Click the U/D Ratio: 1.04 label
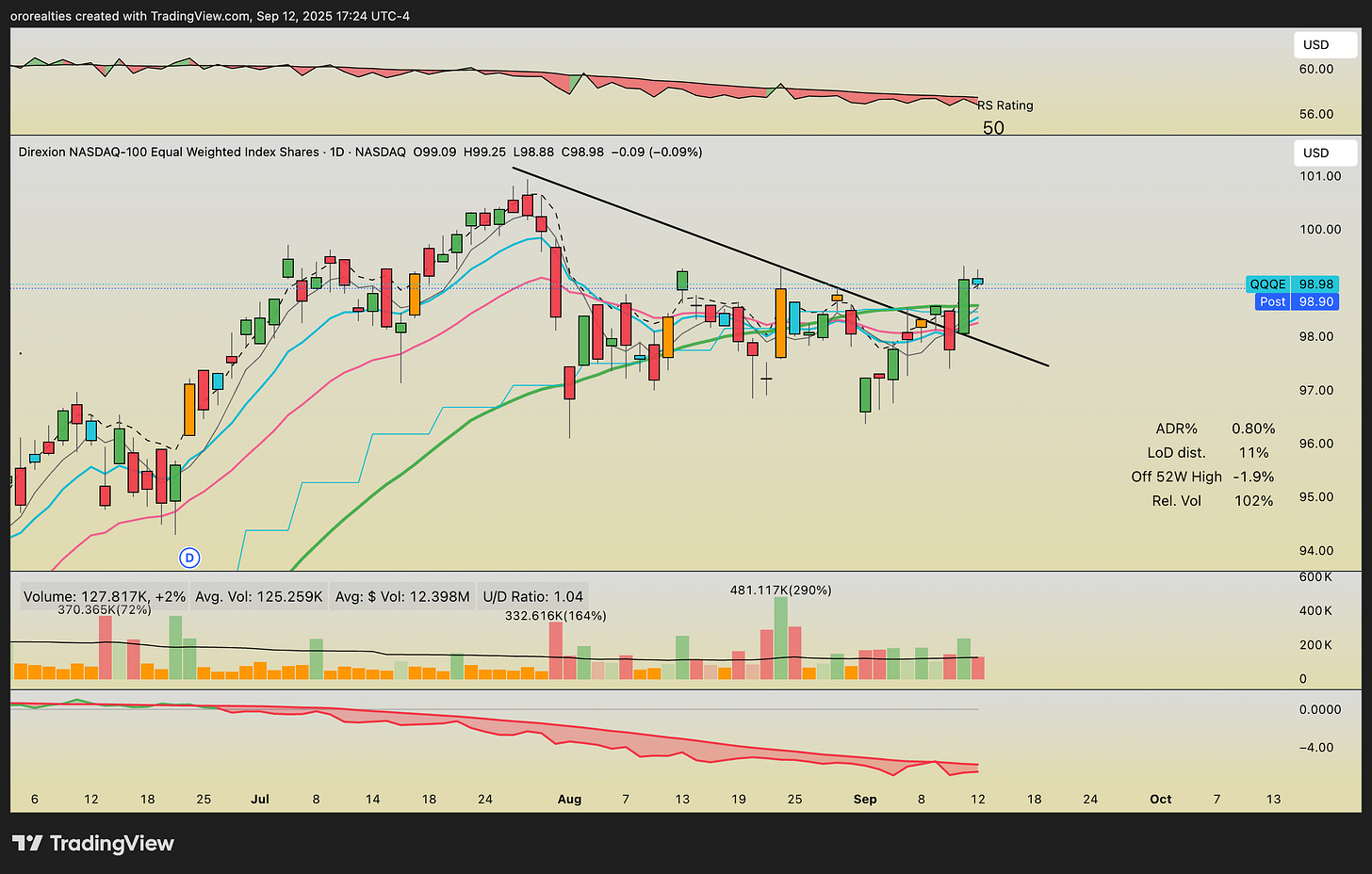 533,596
